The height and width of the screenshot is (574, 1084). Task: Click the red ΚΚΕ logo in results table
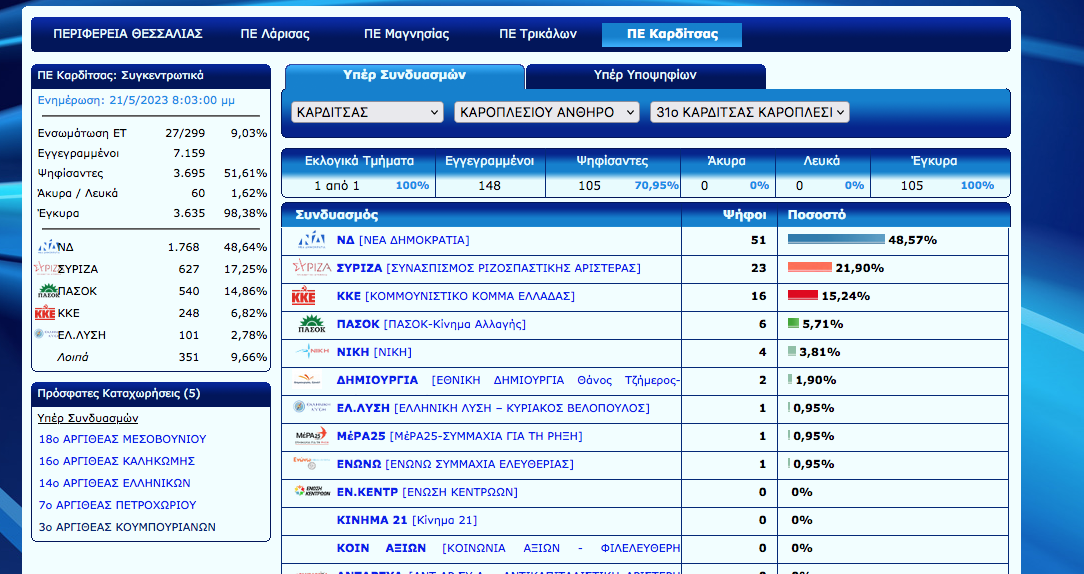[304, 296]
